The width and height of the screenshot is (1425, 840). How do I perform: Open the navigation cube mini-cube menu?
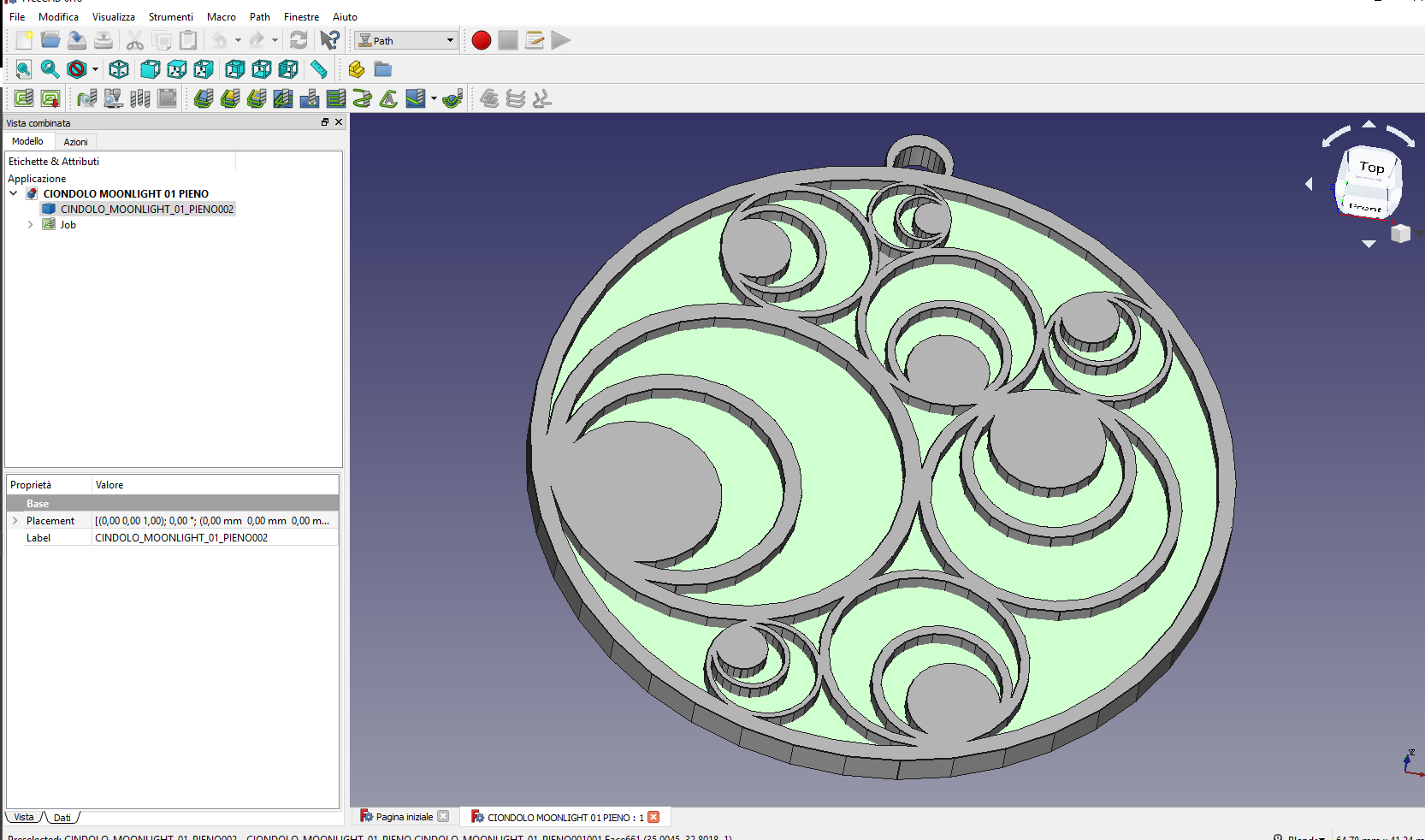click(1400, 233)
